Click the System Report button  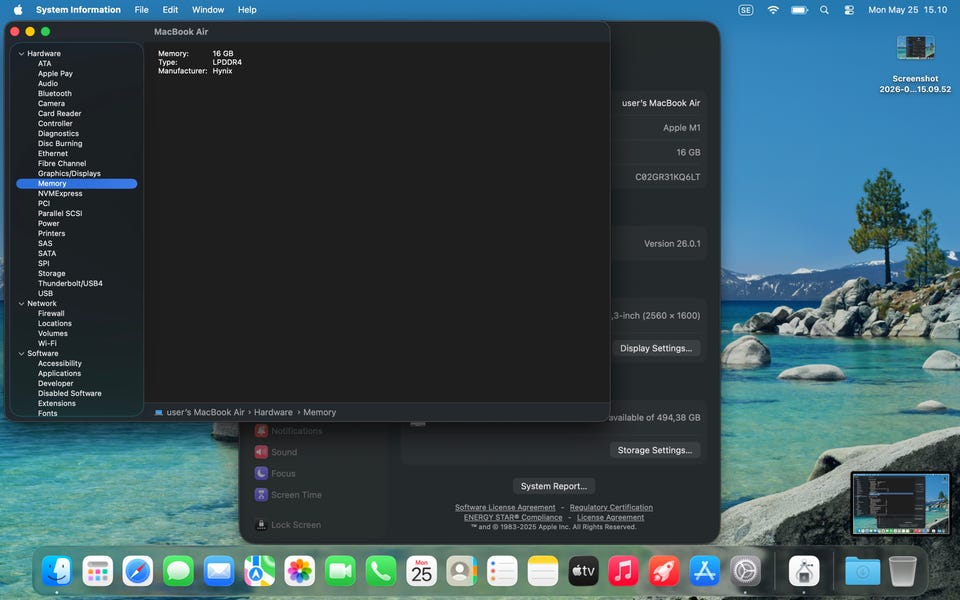553,486
